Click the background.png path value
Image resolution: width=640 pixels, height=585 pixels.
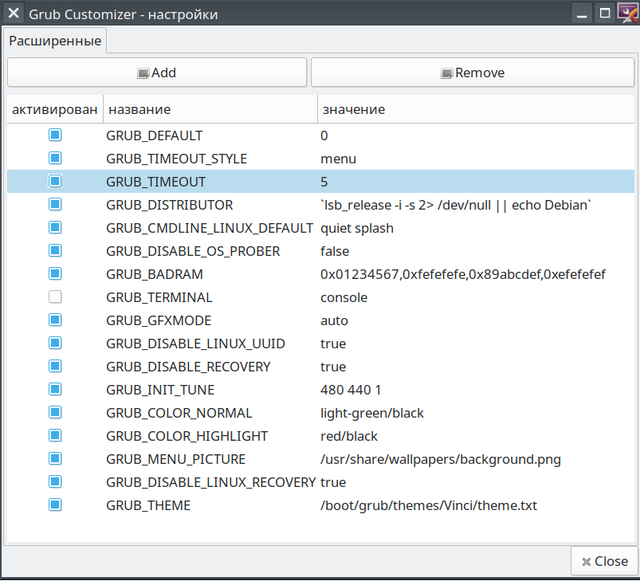click(x=441, y=459)
